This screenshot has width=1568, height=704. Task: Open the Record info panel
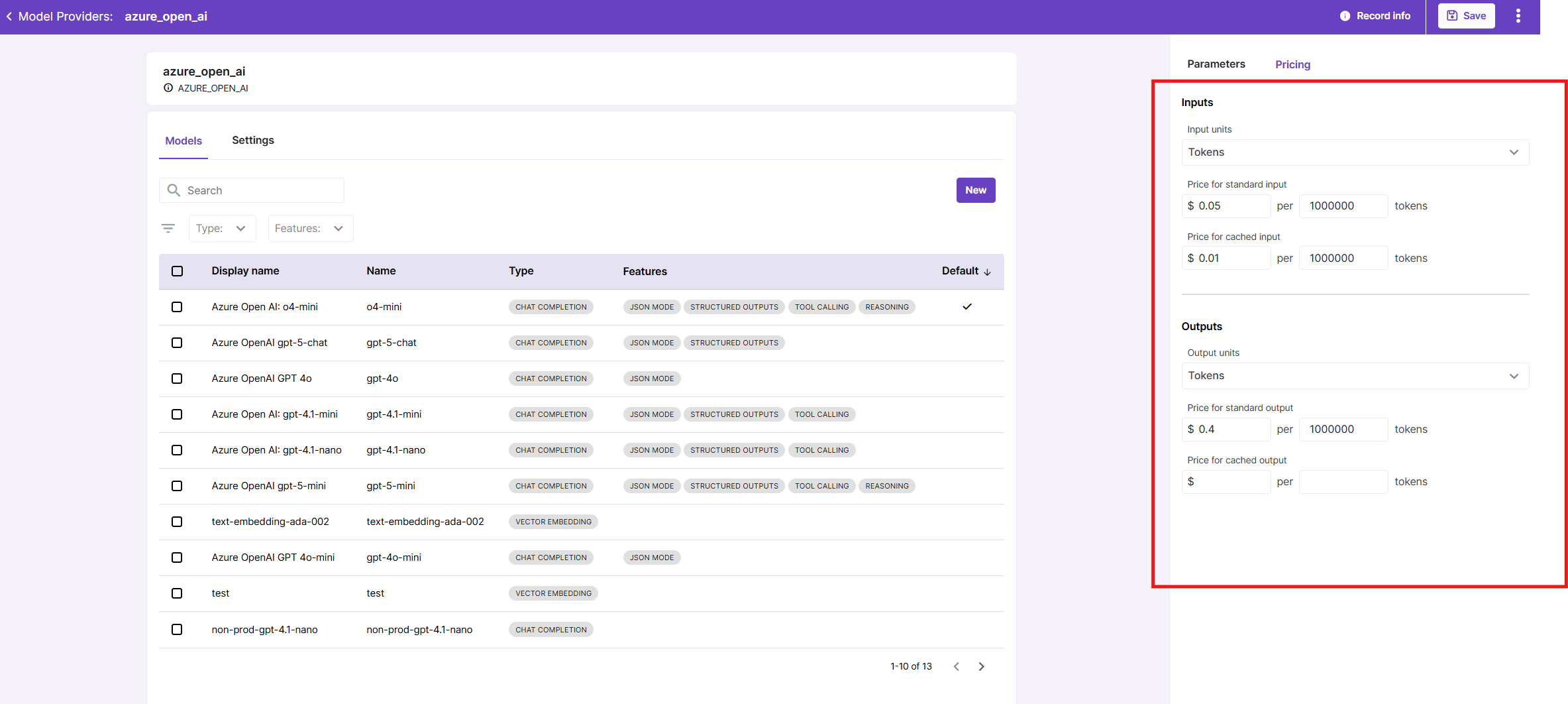pyautogui.click(x=1375, y=16)
